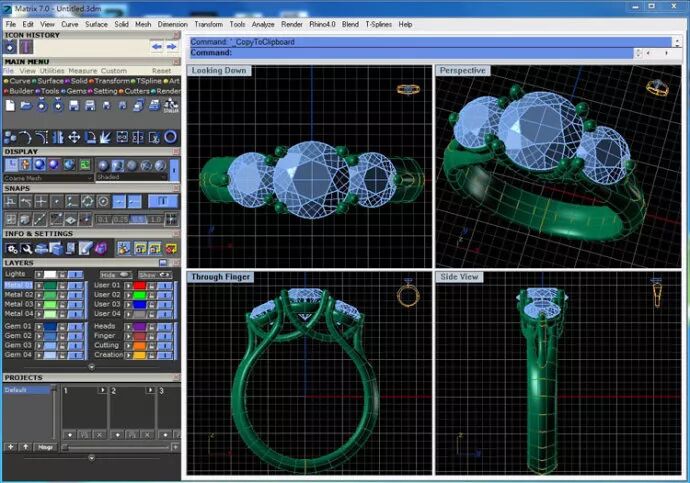Click the globe display icon
The image size is (690, 483).
coord(69,165)
